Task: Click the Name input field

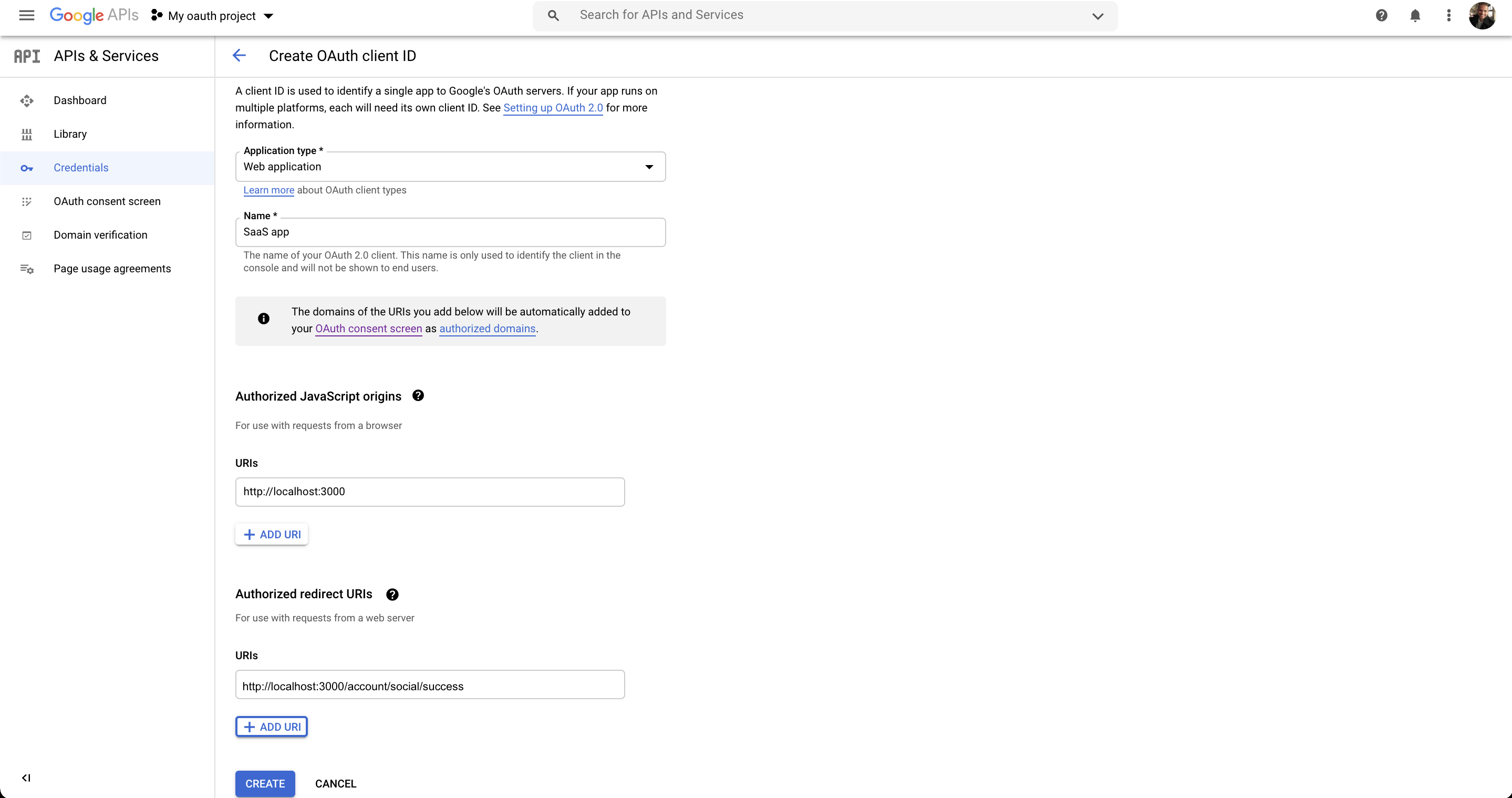Action: point(450,232)
